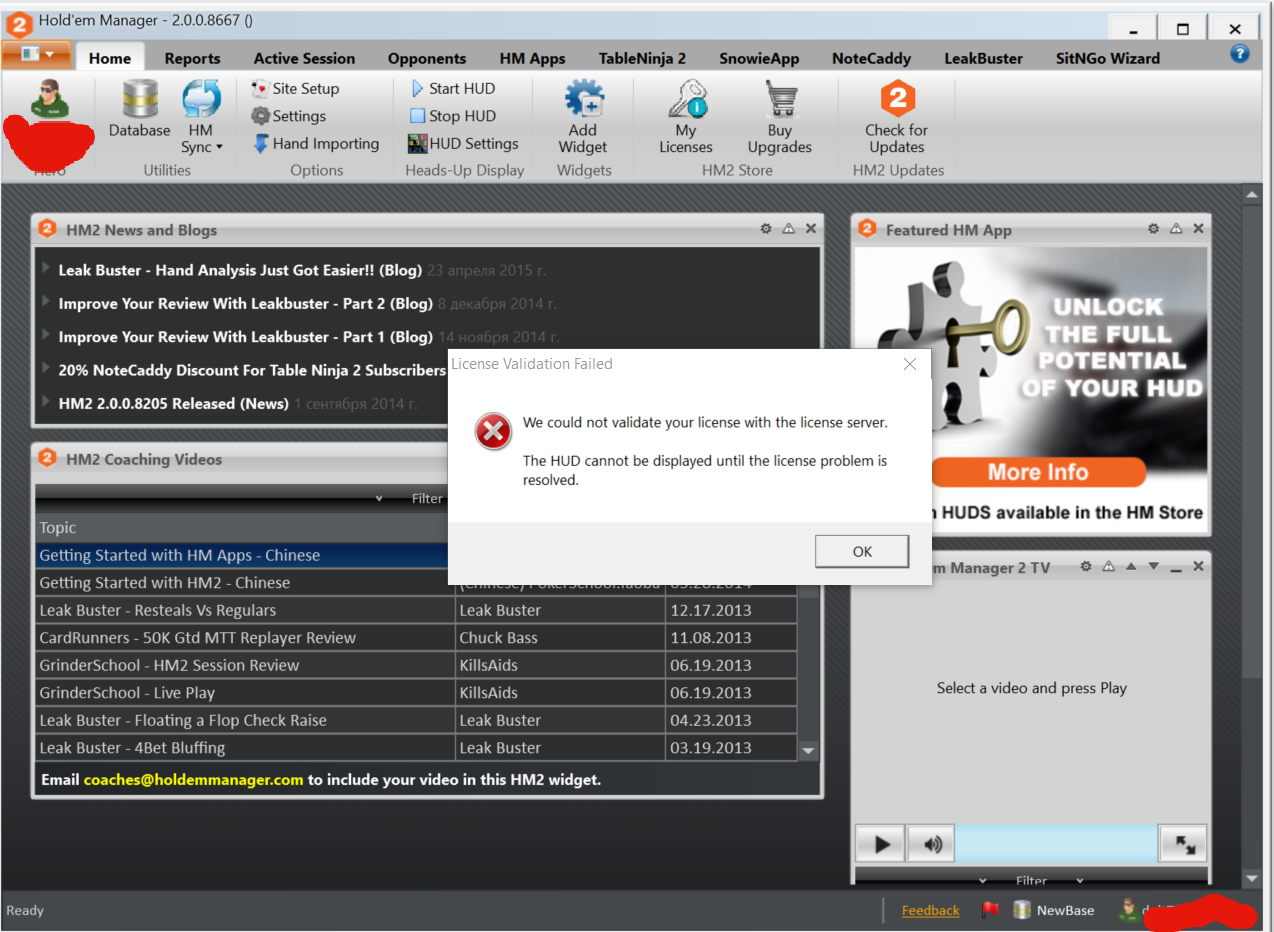Collapse the HM2 News and Blogs widget

pos(788,229)
